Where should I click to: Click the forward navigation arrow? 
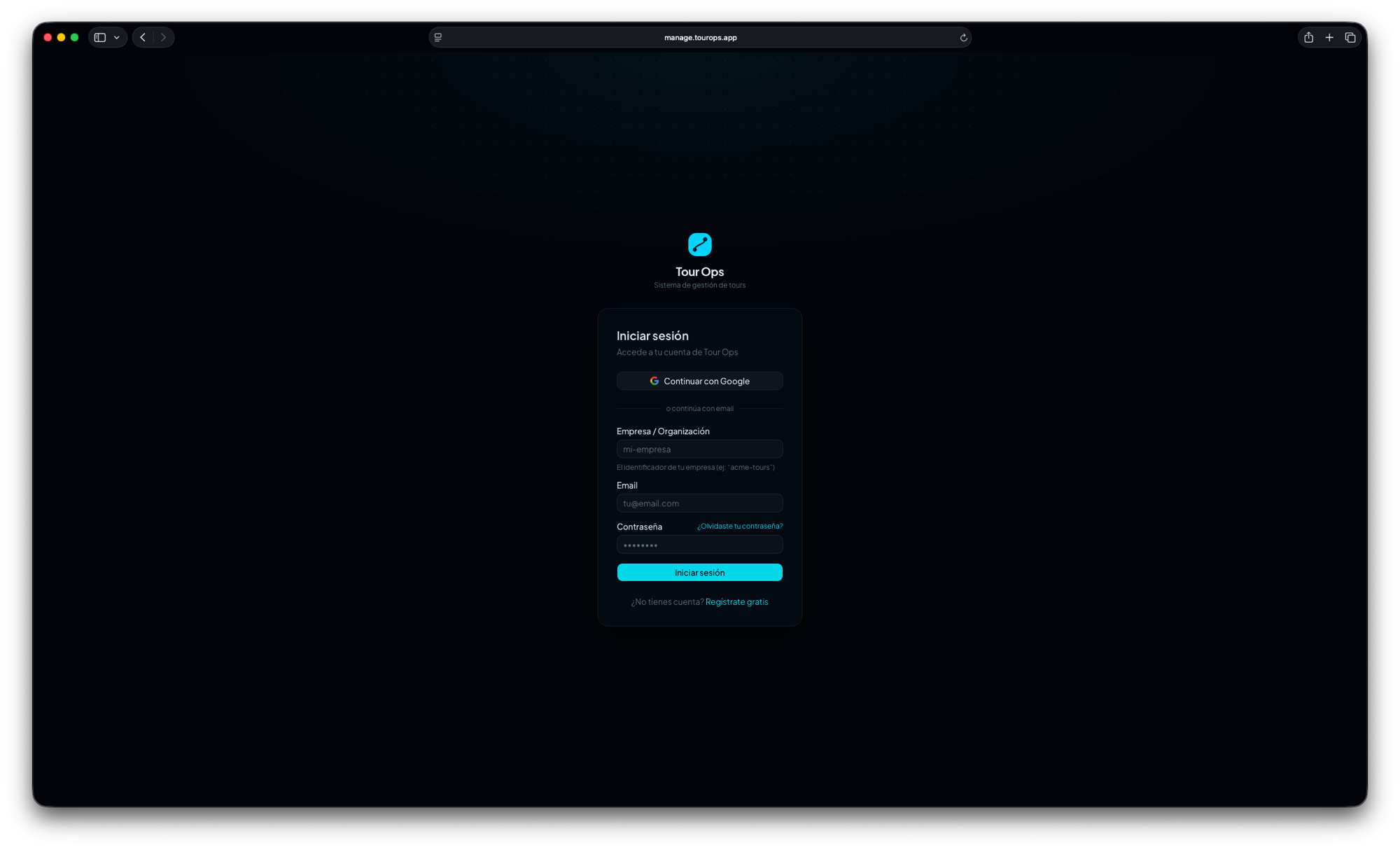pos(163,37)
